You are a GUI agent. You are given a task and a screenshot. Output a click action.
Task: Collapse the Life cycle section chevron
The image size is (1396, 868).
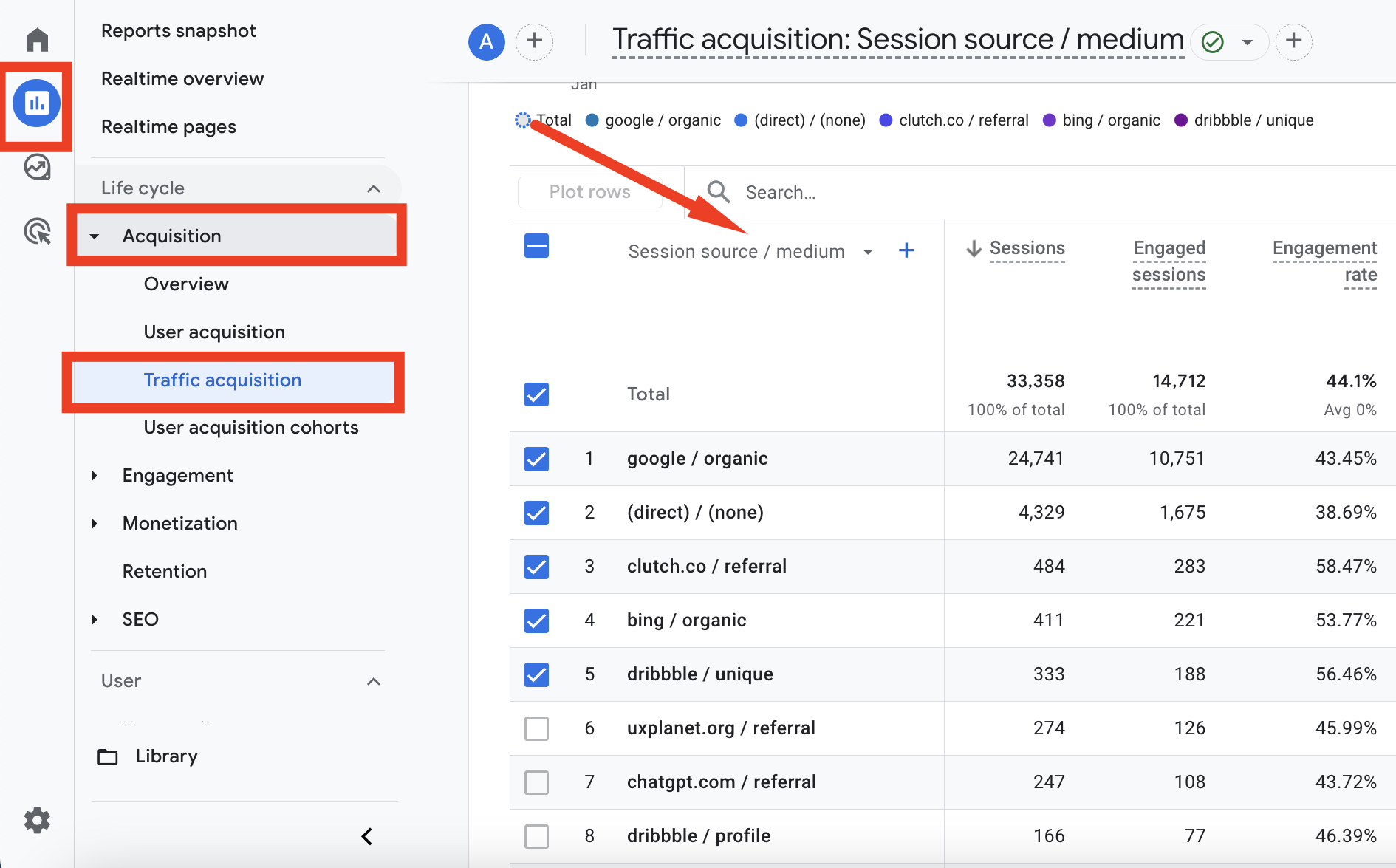[374, 188]
